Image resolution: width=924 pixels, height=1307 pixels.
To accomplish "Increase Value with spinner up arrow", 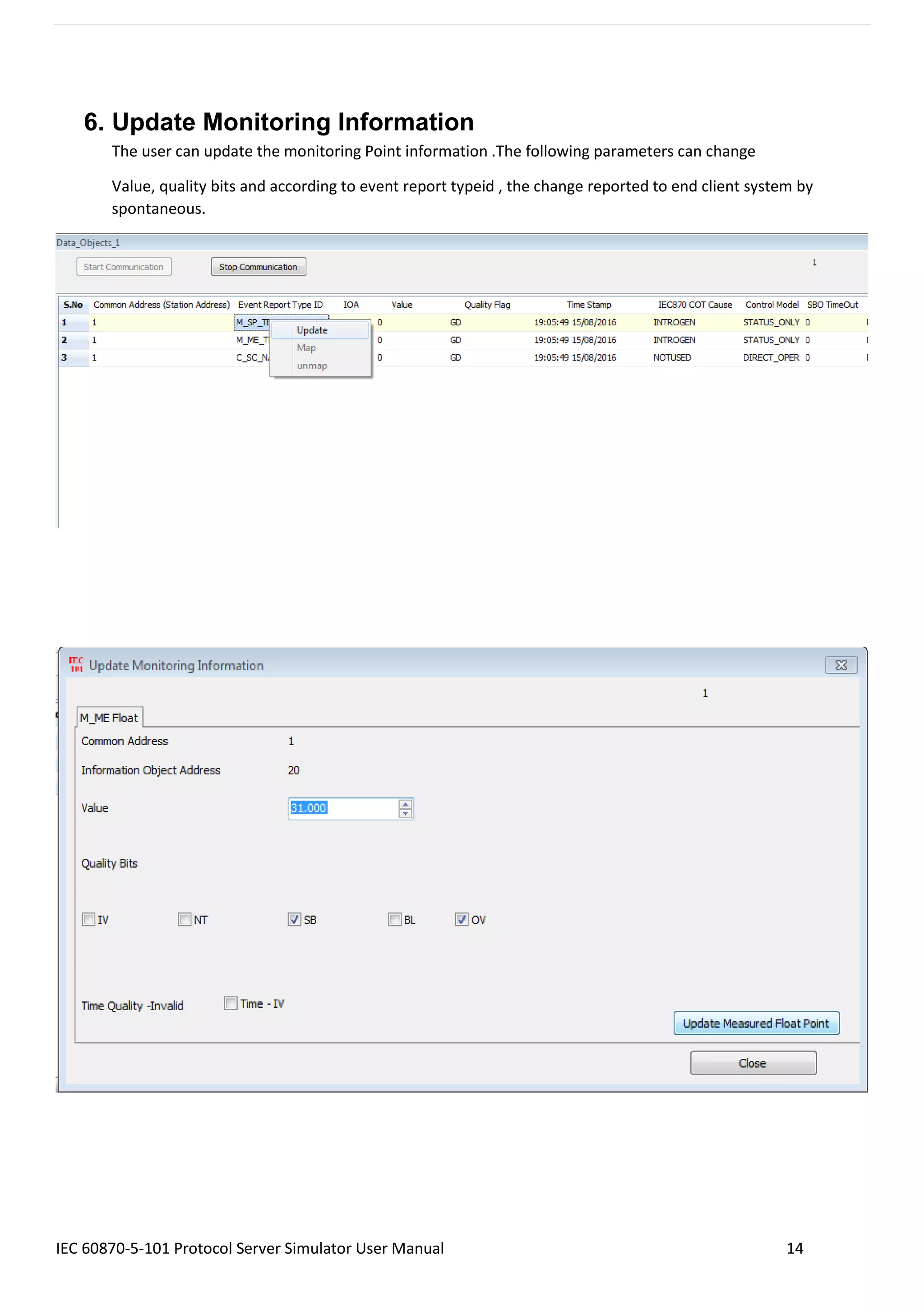I will [x=405, y=804].
